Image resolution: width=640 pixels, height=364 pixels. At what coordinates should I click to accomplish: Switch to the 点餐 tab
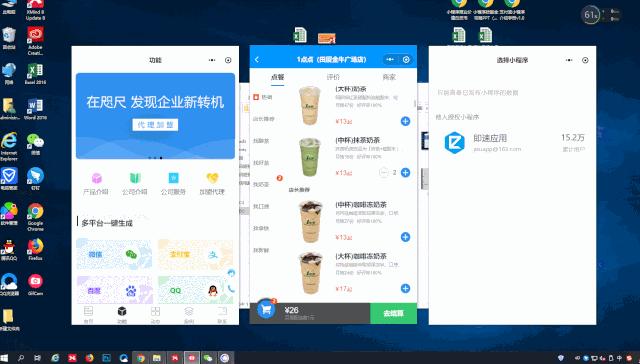click(278, 77)
